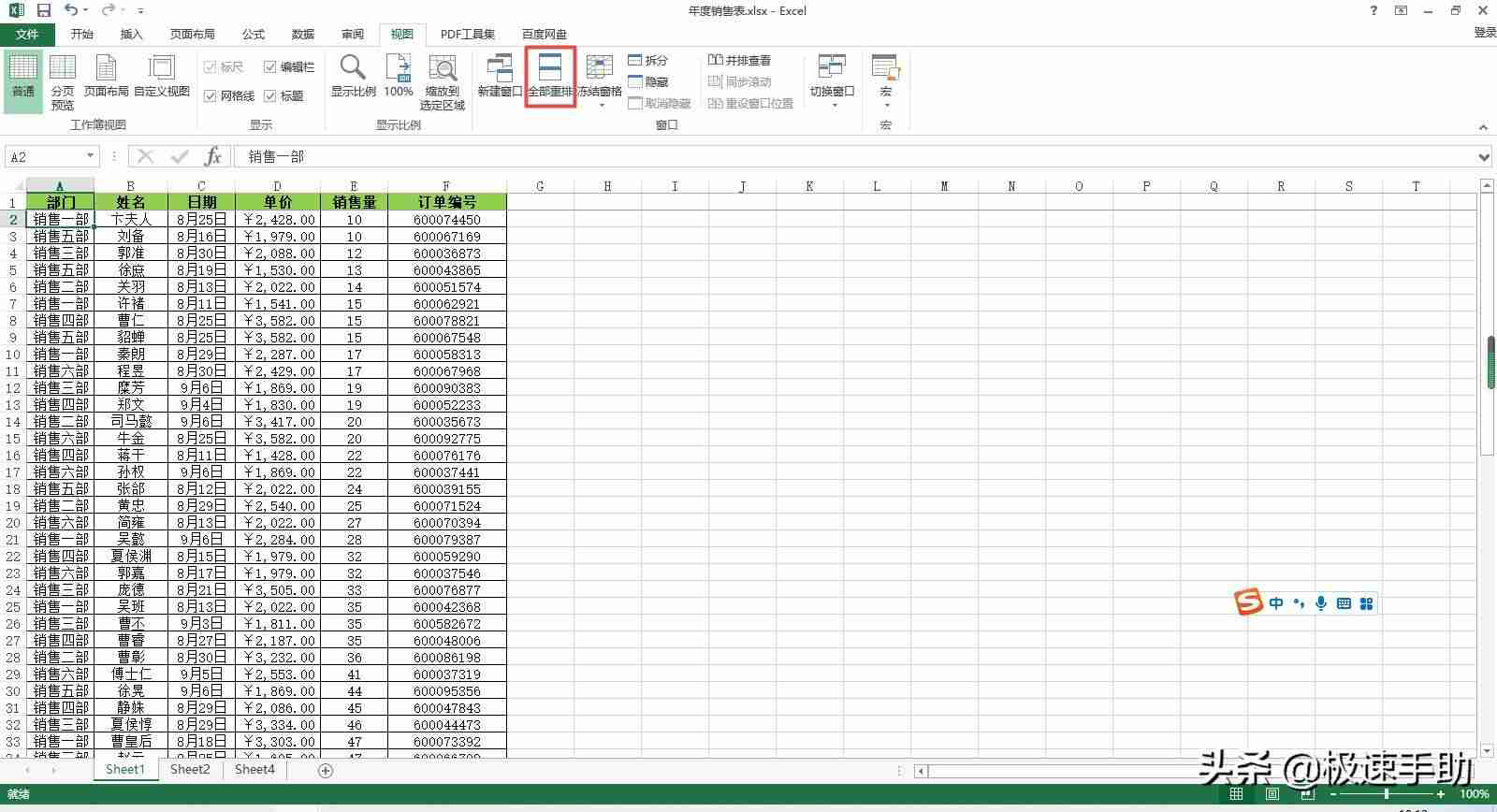The width and height of the screenshot is (1497, 812).
Task: Open Excel help question mark
Action: [x=1373, y=10]
